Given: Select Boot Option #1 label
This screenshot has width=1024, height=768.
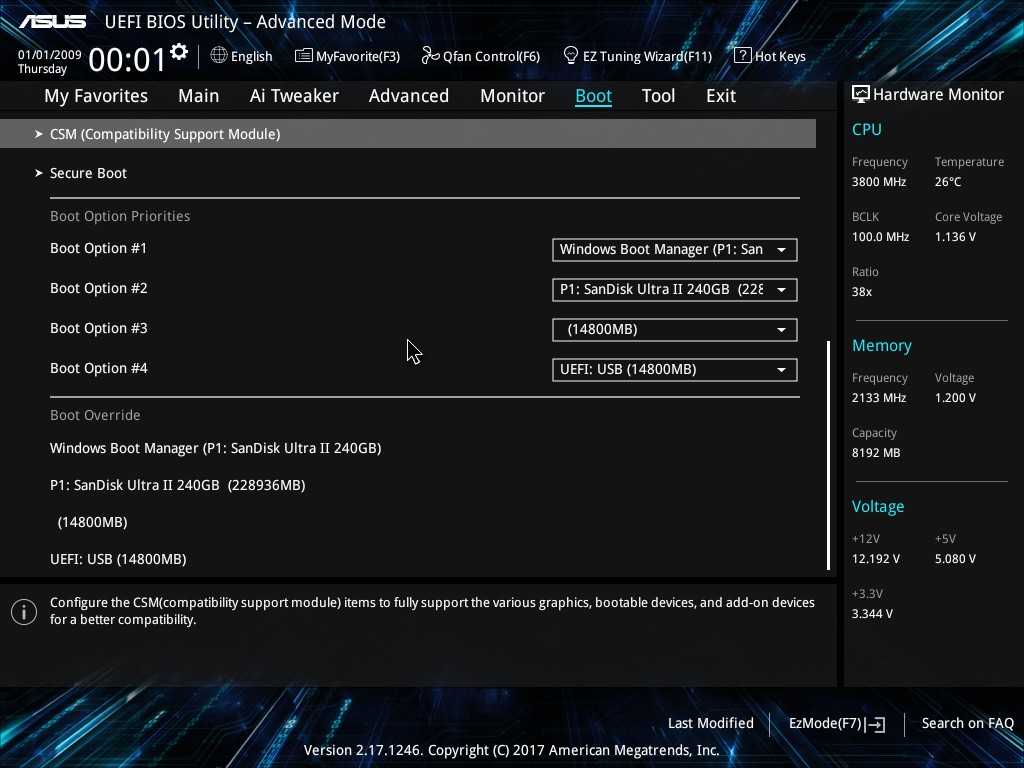Looking at the screenshot, I should (x=99, y=248).
